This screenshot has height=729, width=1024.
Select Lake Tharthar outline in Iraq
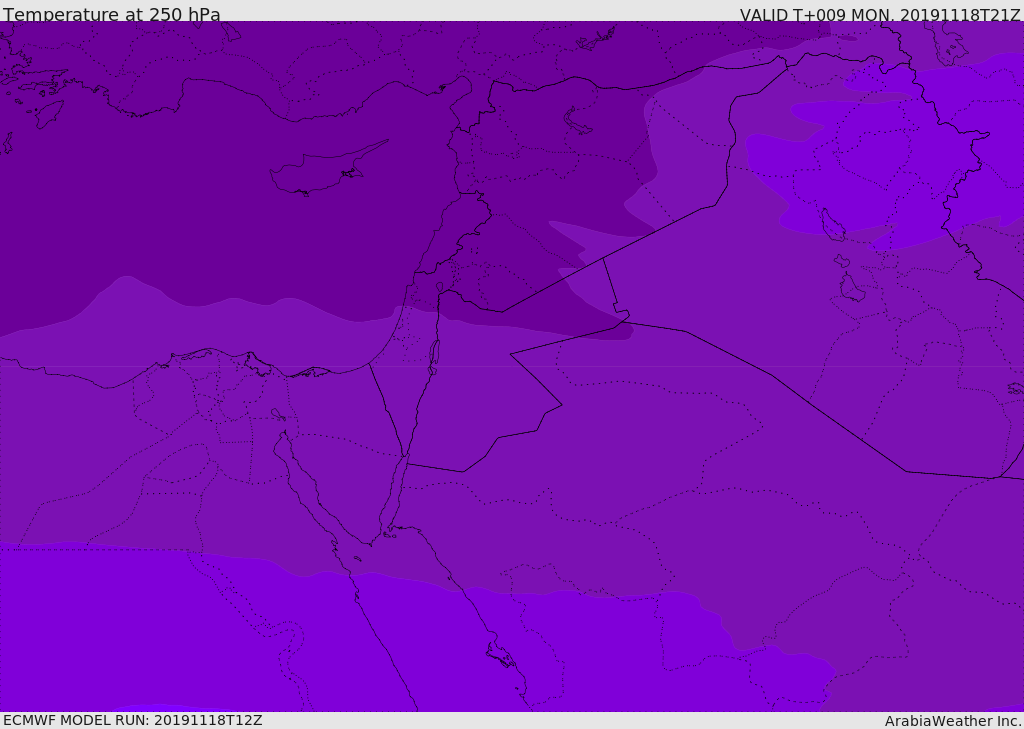point(833,224)
